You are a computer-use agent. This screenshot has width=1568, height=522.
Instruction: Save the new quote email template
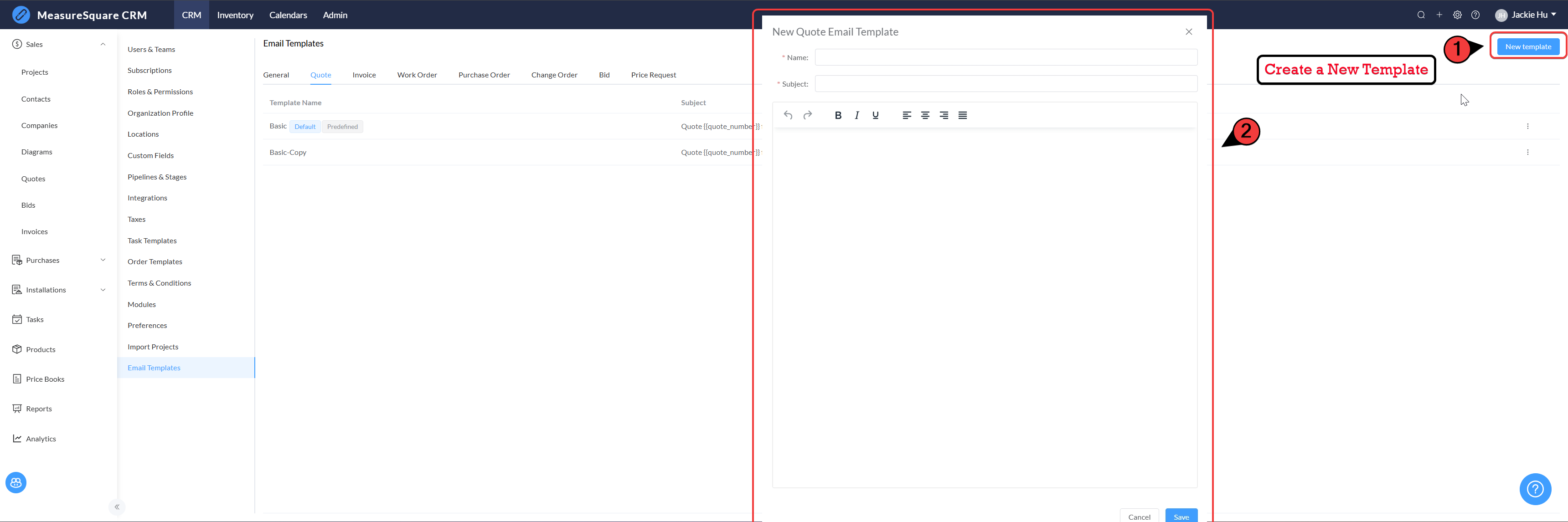pos(1181,516)
